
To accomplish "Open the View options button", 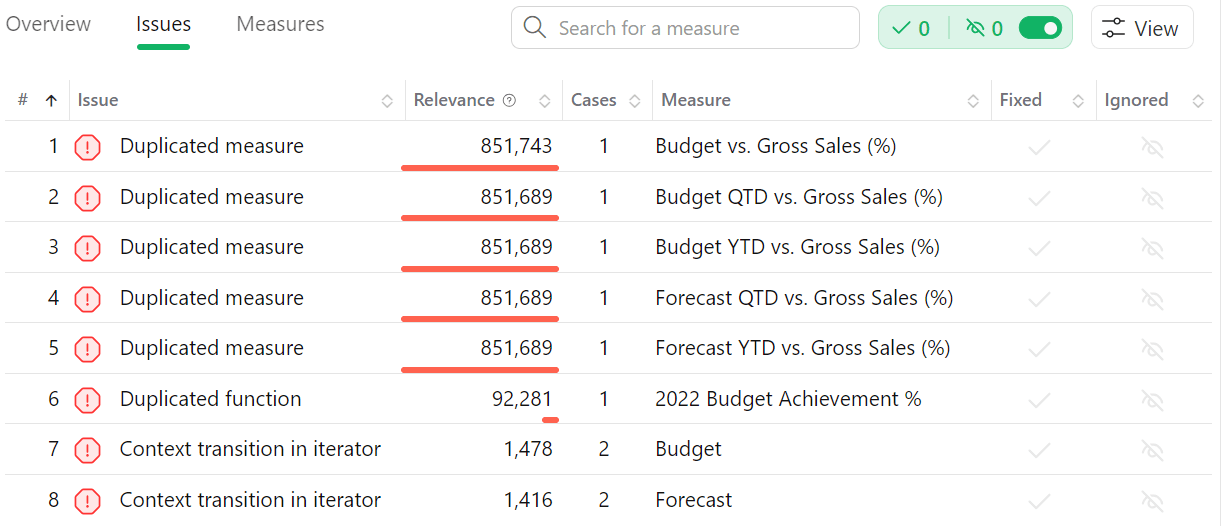I will pyautogui.click(x=1141, y=29).
